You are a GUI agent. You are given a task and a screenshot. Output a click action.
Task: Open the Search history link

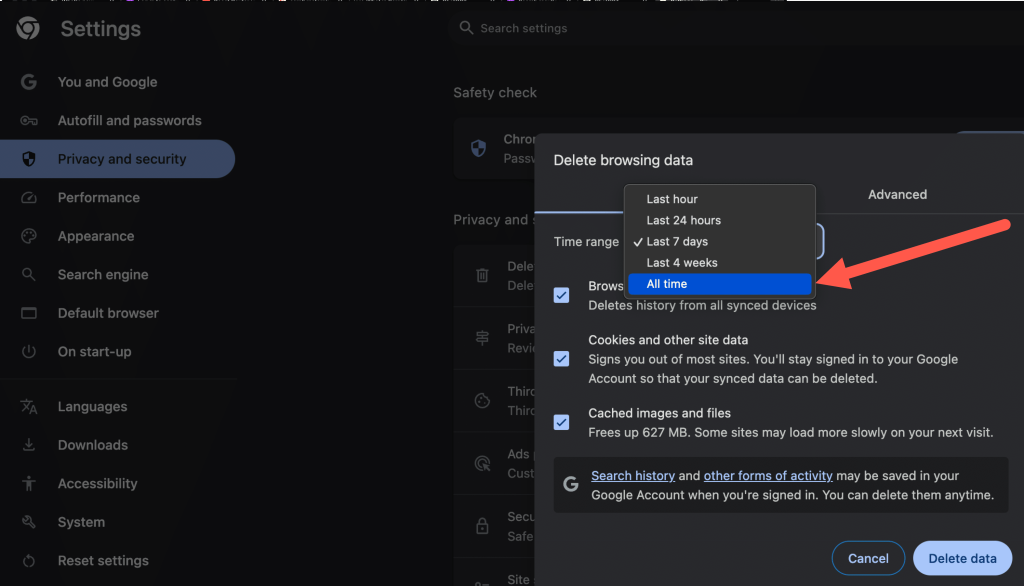633,476
